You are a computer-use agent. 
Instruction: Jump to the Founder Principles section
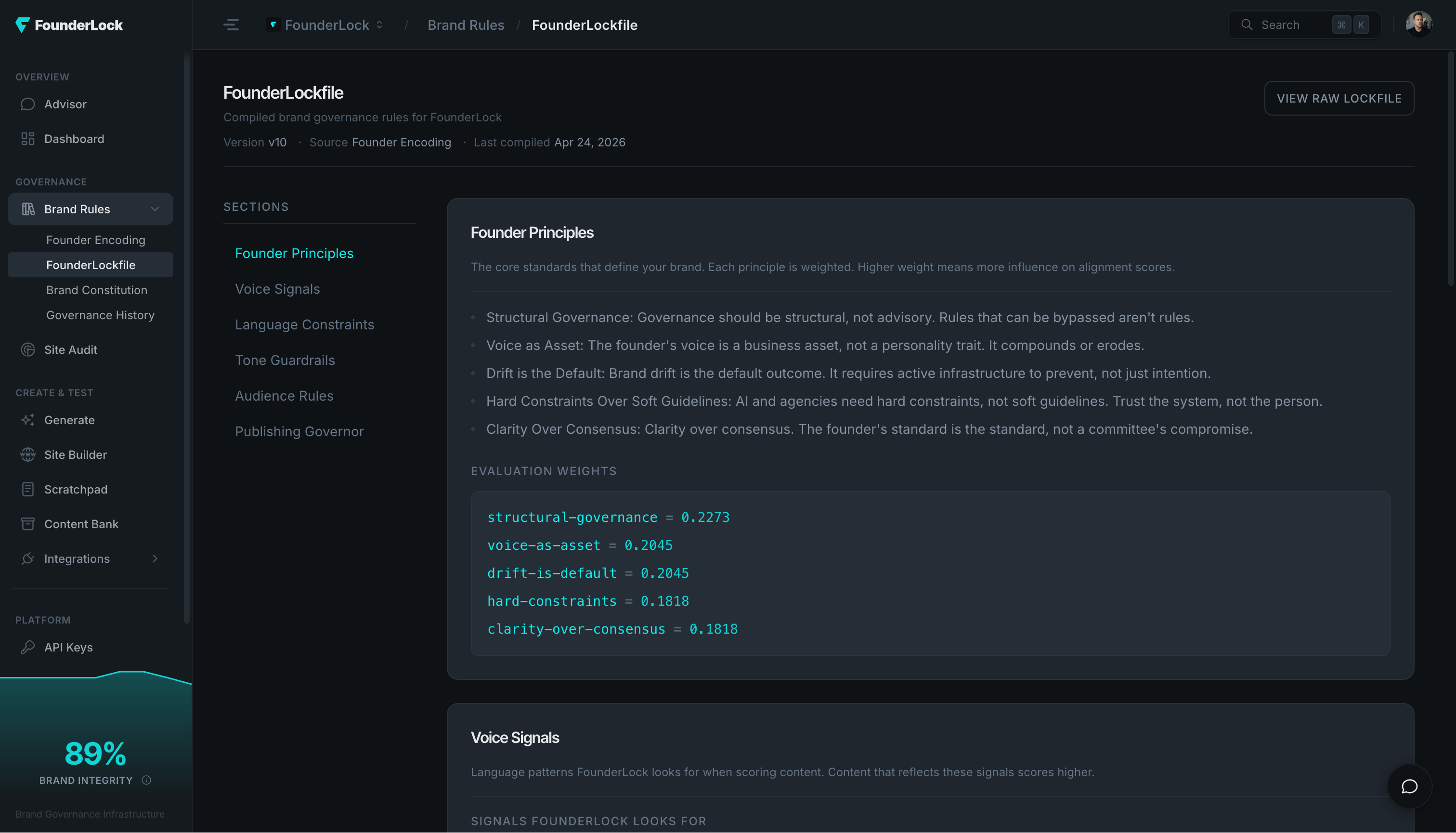pos(294,253)
